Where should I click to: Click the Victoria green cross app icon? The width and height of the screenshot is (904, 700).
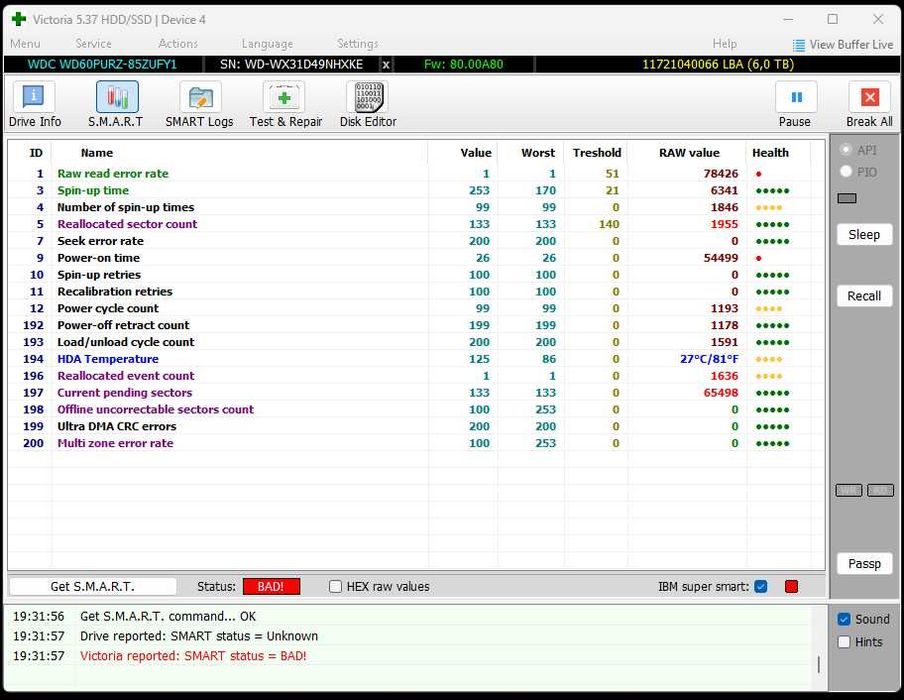19,19
